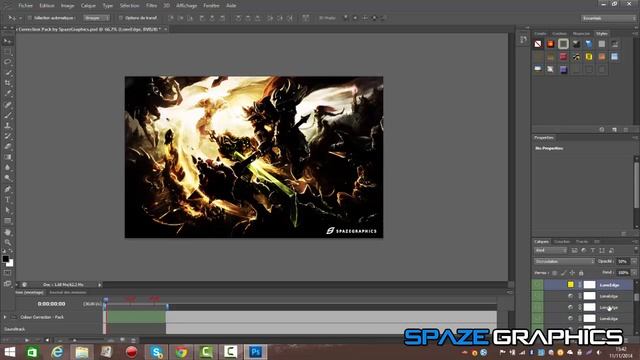Image resolution: width=640 pixels, height=360 pixels.
Task: Toggle lock image pixels brush icon
Action: (563, 273)
